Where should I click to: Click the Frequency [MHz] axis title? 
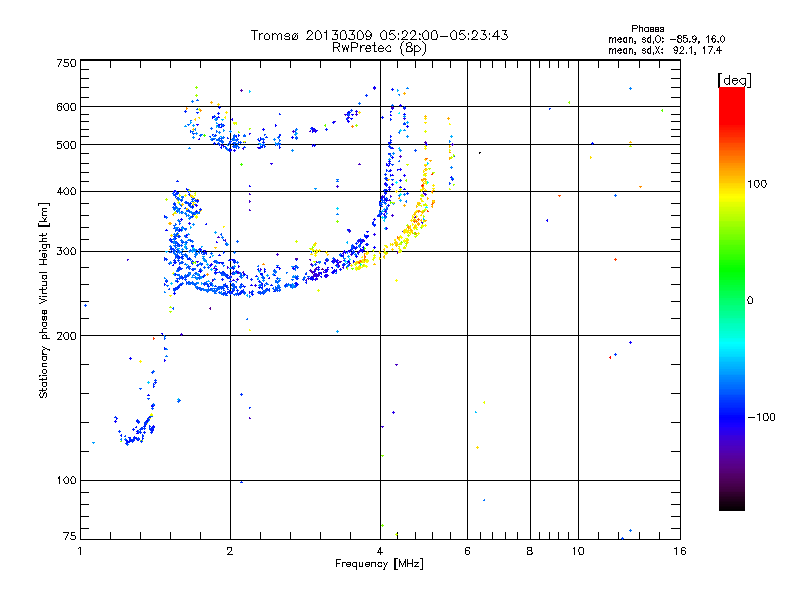[379, 564]
